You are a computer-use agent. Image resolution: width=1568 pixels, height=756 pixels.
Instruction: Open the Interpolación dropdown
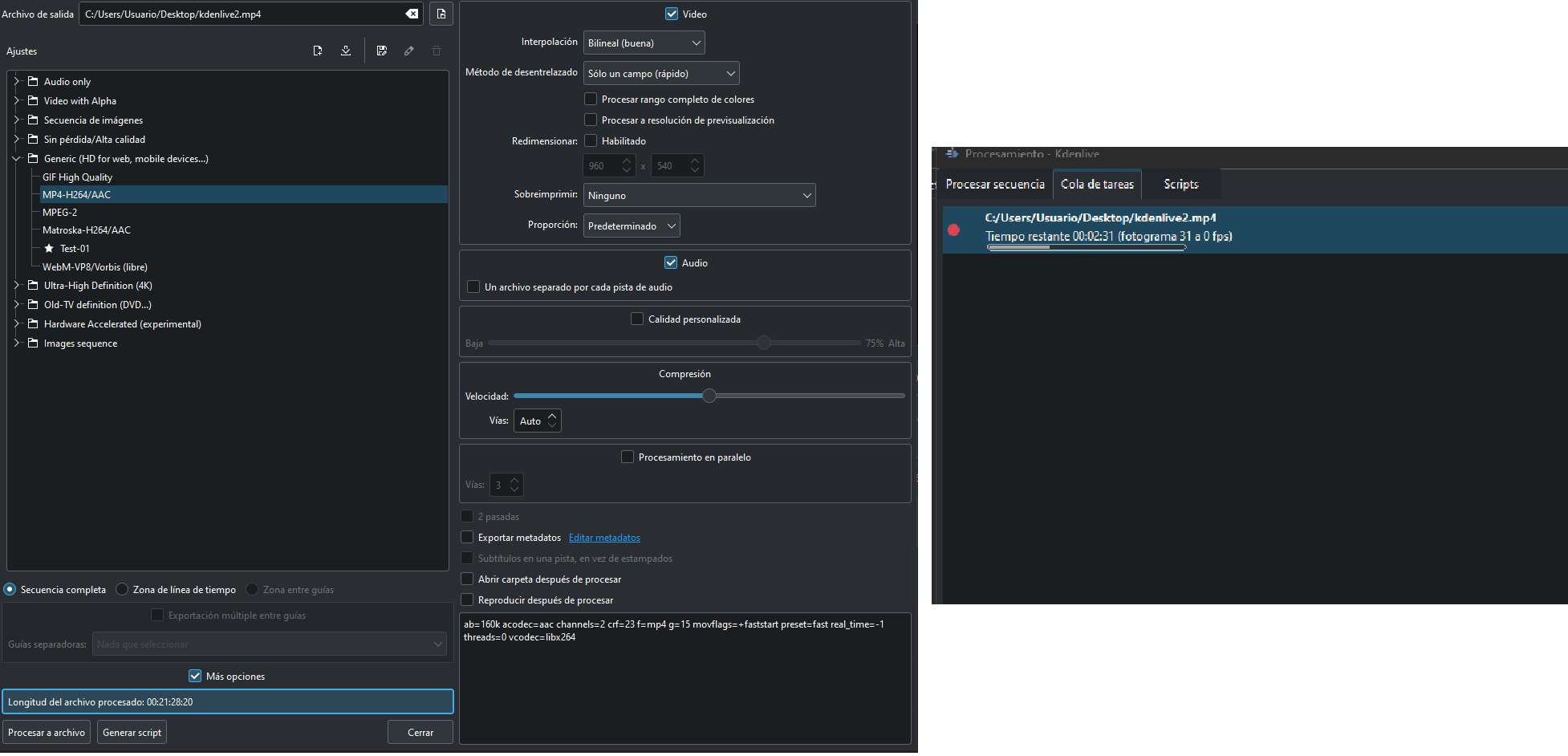pyautogui.click(x=644, y=43)
